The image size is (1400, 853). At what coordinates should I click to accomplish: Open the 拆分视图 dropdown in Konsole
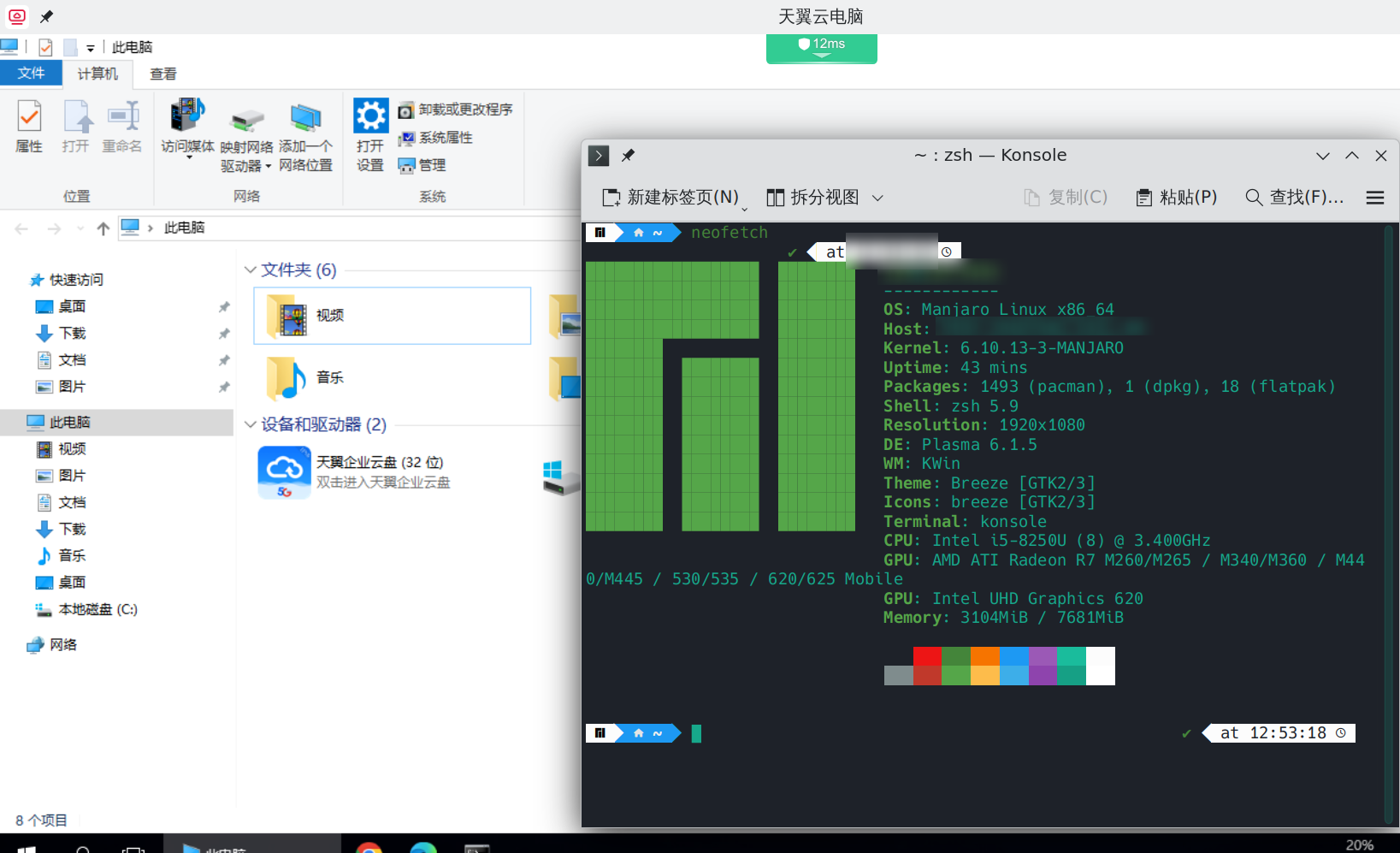(x=878, y=198)
